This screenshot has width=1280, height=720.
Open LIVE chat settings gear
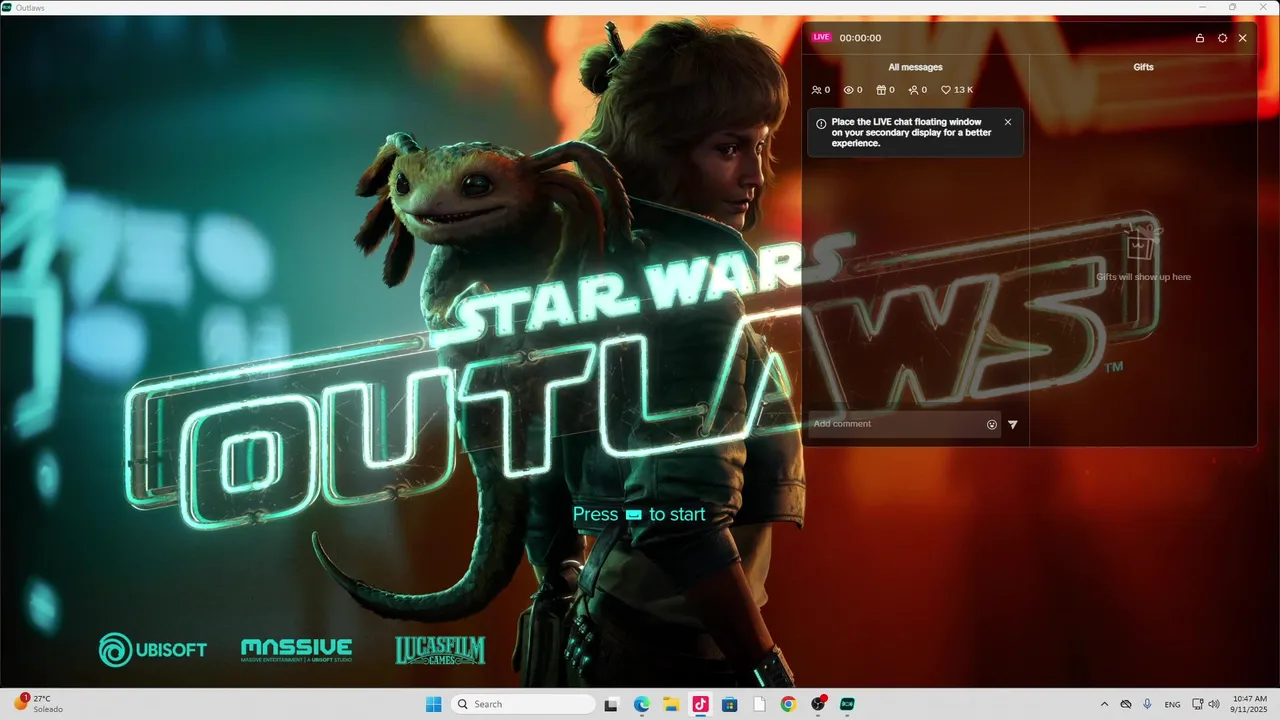tap(1222, 38)
